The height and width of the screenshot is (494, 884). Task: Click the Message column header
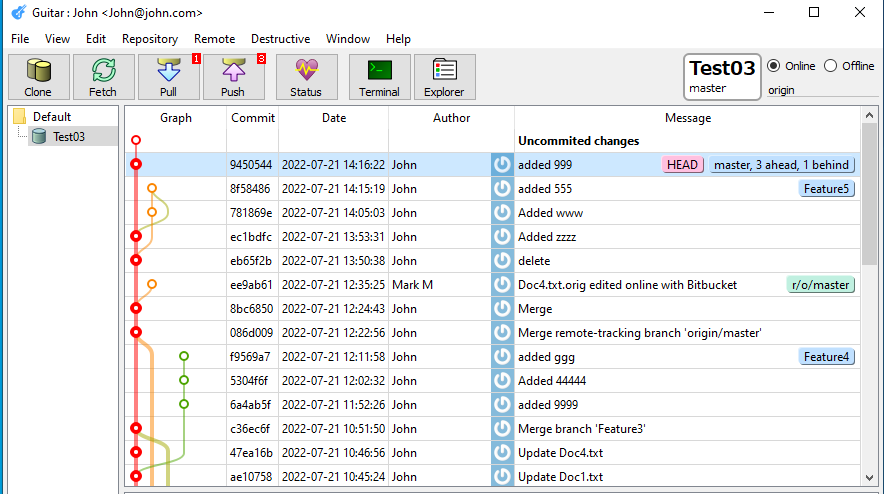(688, 118)
